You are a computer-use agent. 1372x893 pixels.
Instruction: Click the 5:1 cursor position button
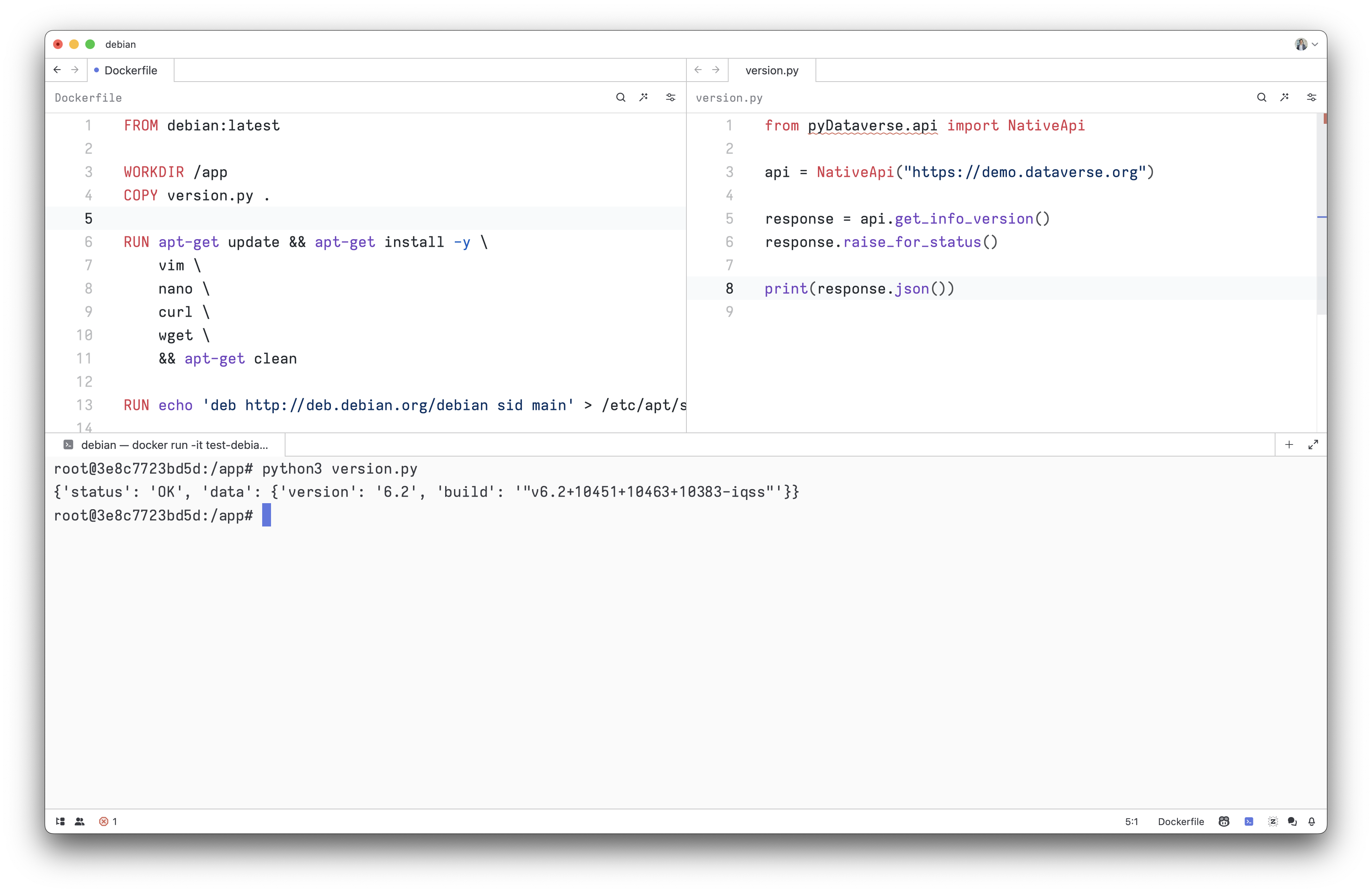click(x=1131, y=821)
